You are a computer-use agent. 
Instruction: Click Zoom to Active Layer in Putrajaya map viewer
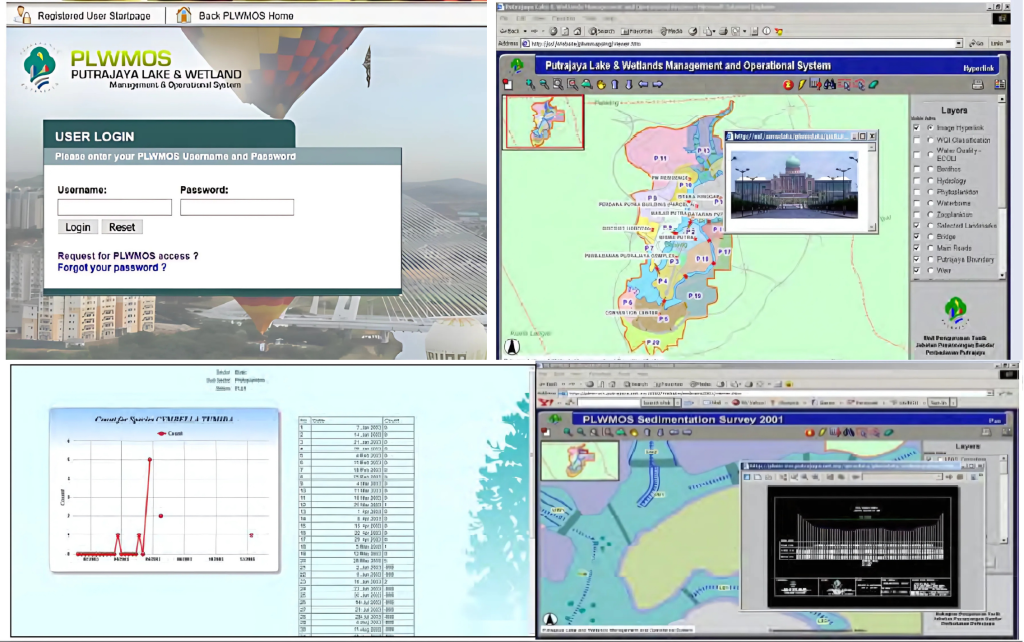pos(573,84)
